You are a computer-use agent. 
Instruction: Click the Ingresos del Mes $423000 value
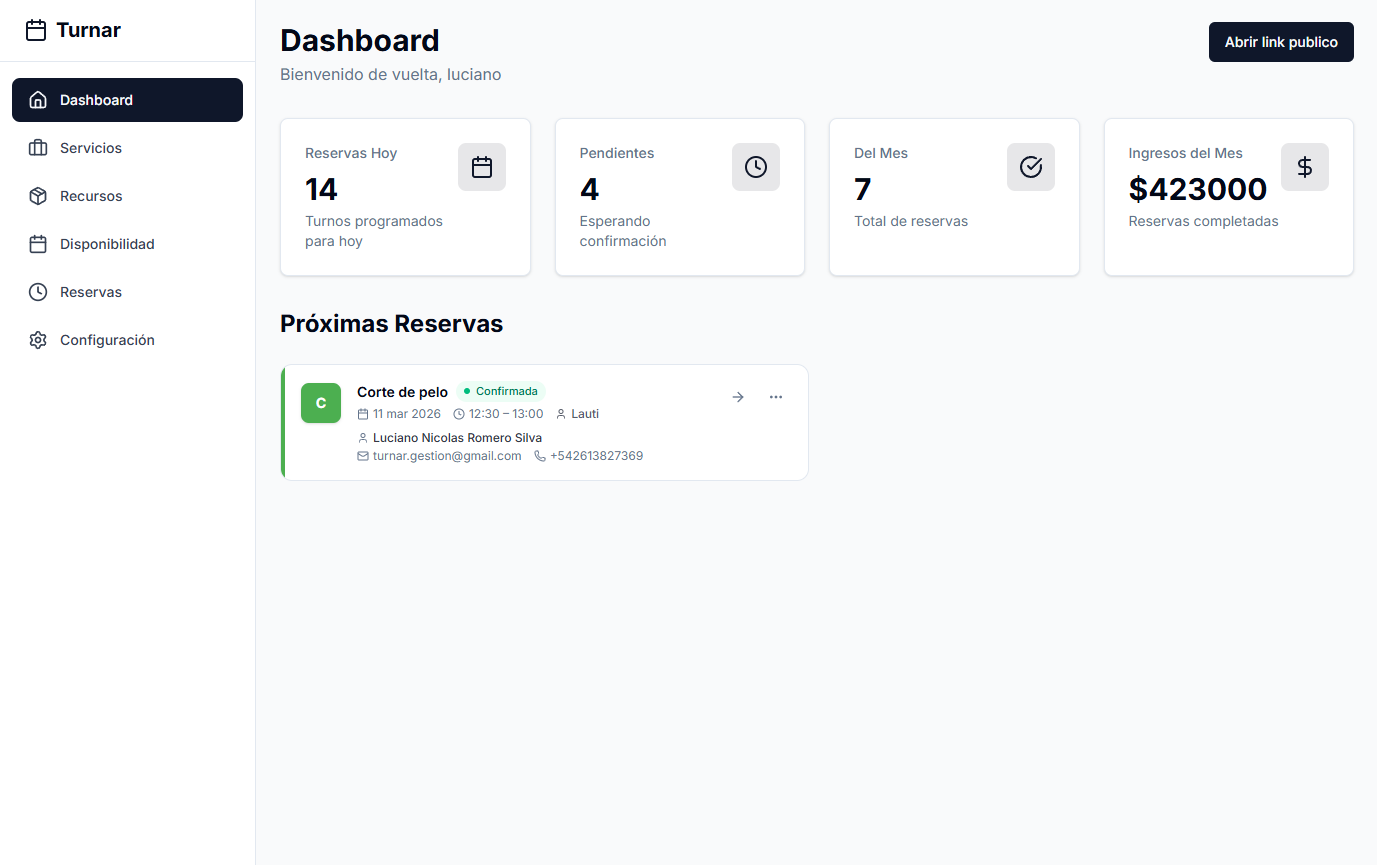click(1198, 189)
